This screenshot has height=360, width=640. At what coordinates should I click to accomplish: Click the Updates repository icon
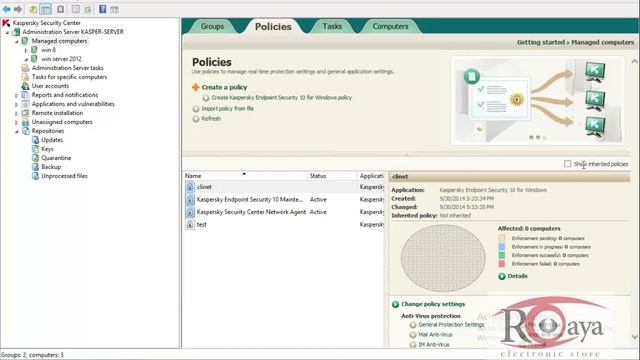[x=36, y=140]
